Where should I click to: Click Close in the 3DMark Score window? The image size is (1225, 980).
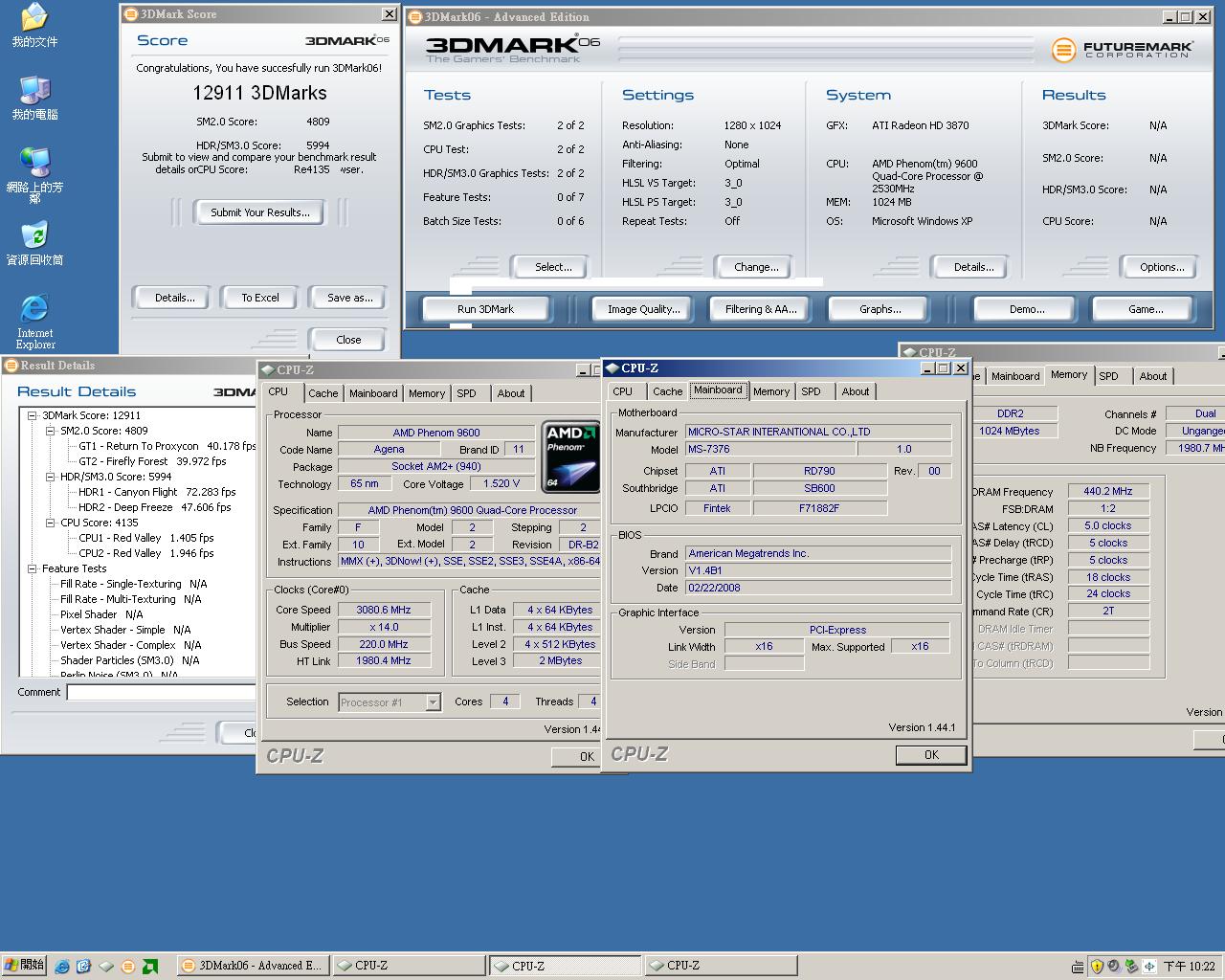[x=348, y=340]
